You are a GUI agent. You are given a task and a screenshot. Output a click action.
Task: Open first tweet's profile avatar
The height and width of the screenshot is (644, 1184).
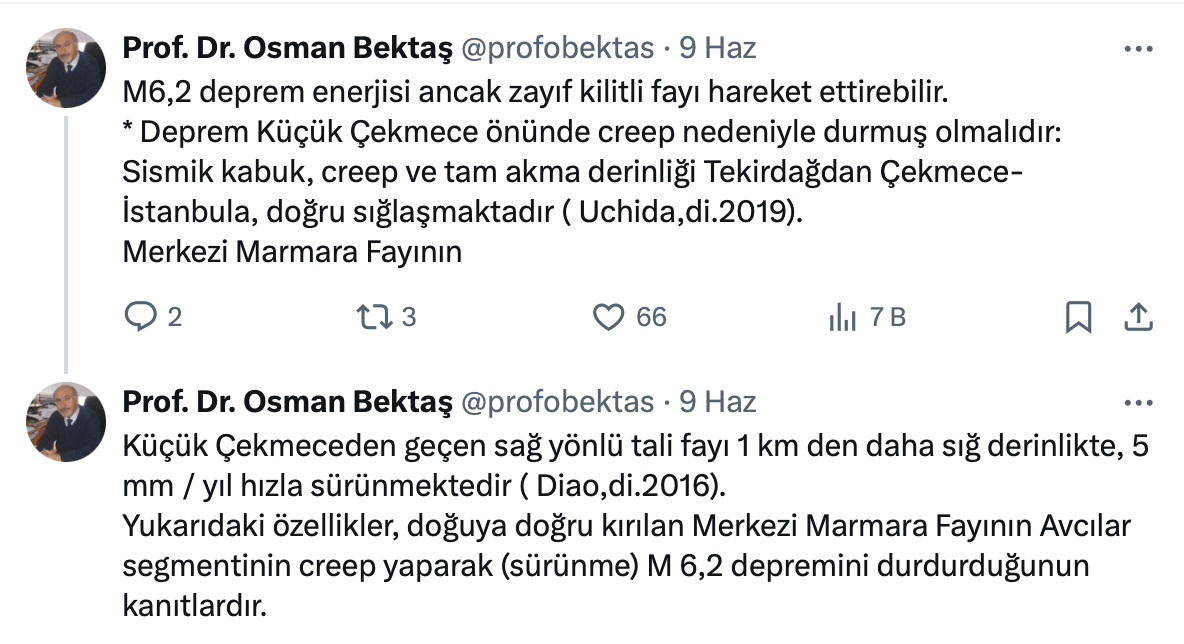66,68
